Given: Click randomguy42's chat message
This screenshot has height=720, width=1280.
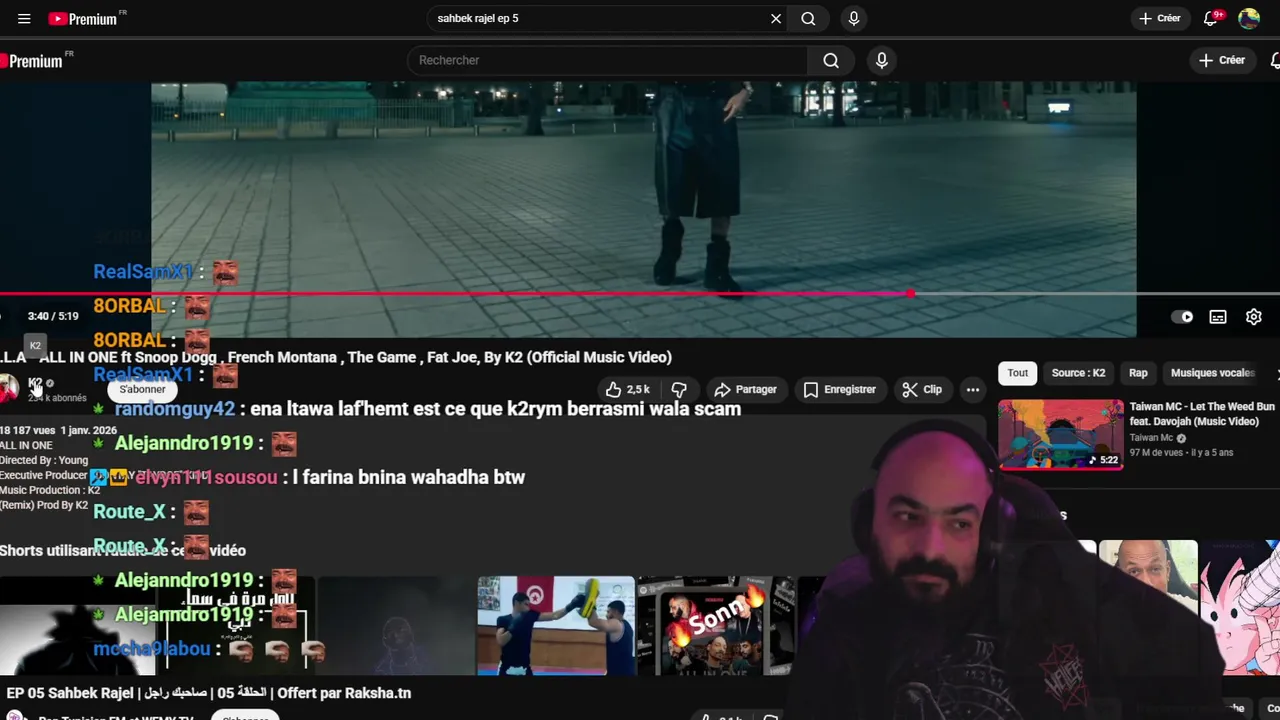Looking at the screenshot, I should 428,409.
